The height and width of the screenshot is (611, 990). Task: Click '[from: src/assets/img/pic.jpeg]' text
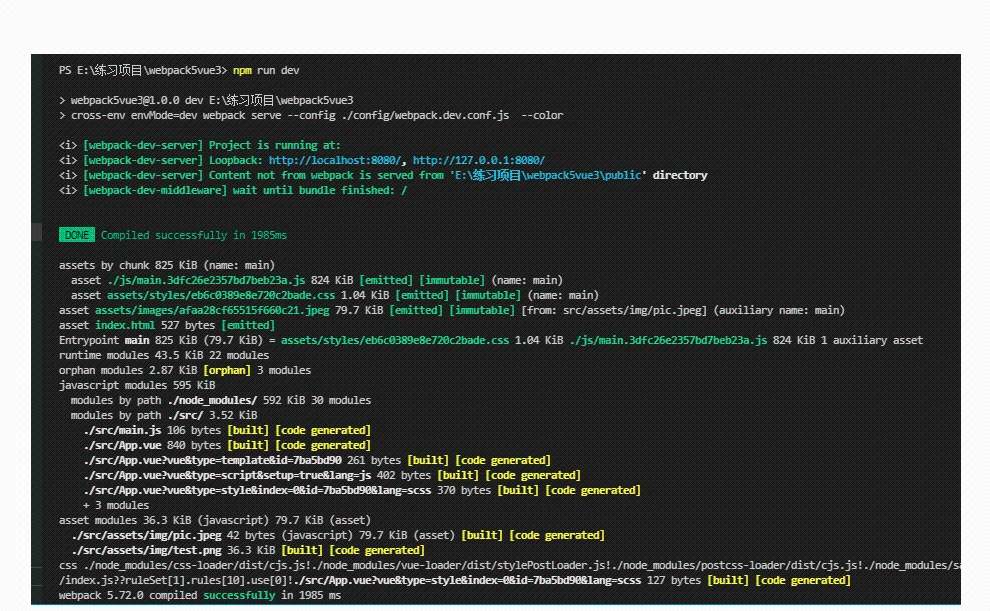pyautogui.click(x=614, y=311)
